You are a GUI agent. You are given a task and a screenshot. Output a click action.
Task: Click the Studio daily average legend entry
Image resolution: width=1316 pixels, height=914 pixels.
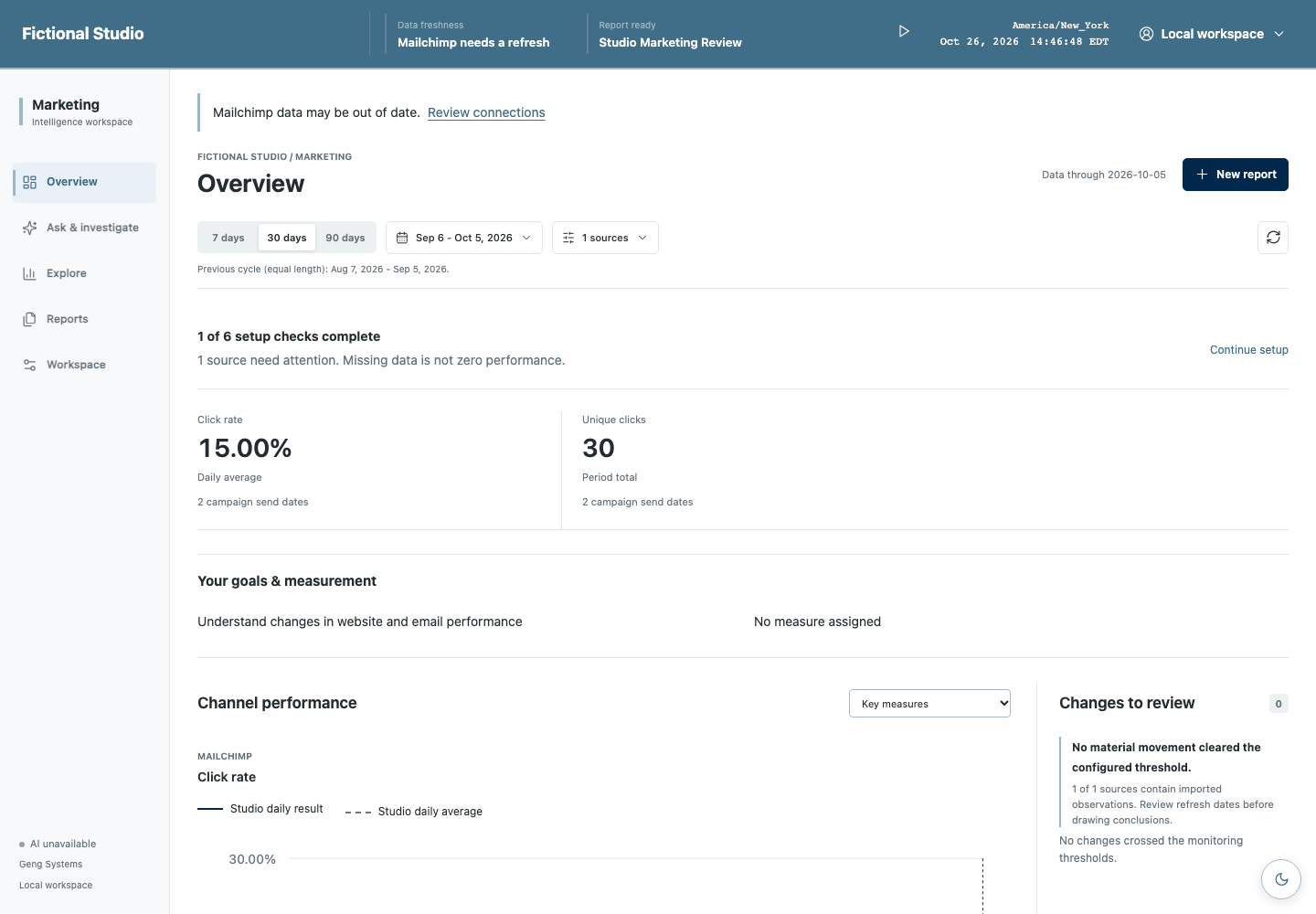tap(414, 812)
